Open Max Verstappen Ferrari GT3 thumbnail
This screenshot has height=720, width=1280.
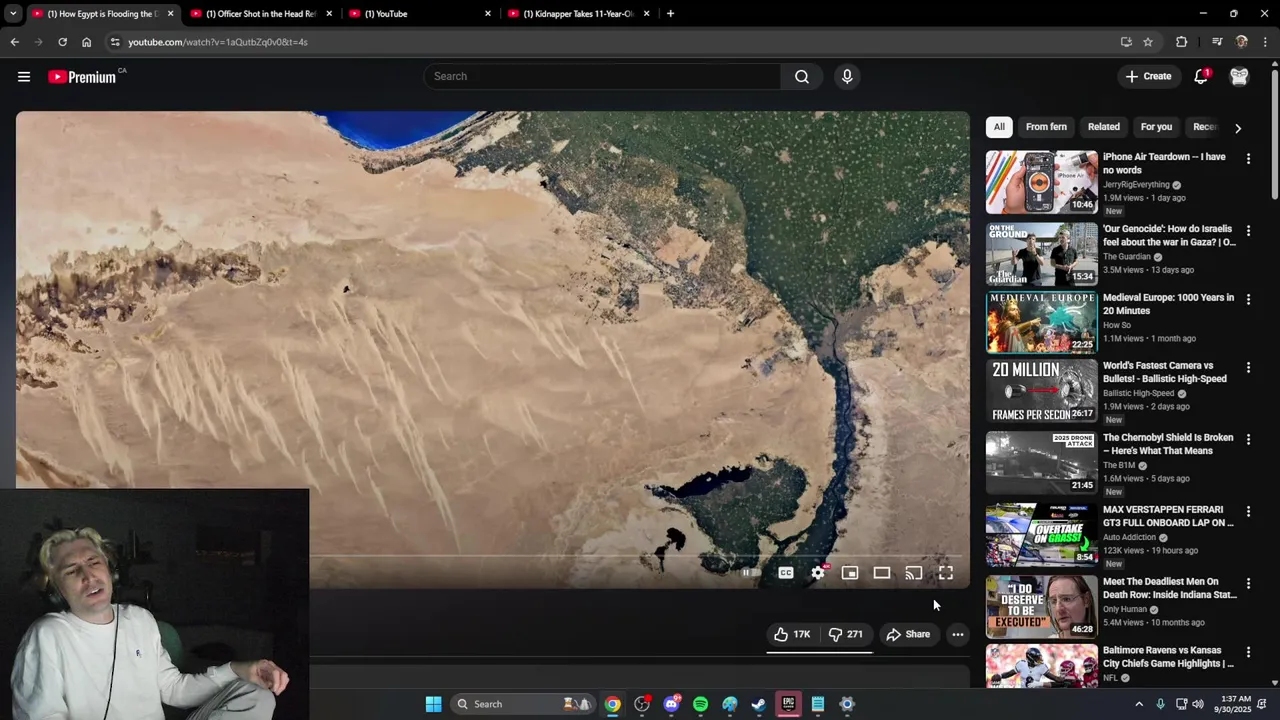(x=1042, y=535)
